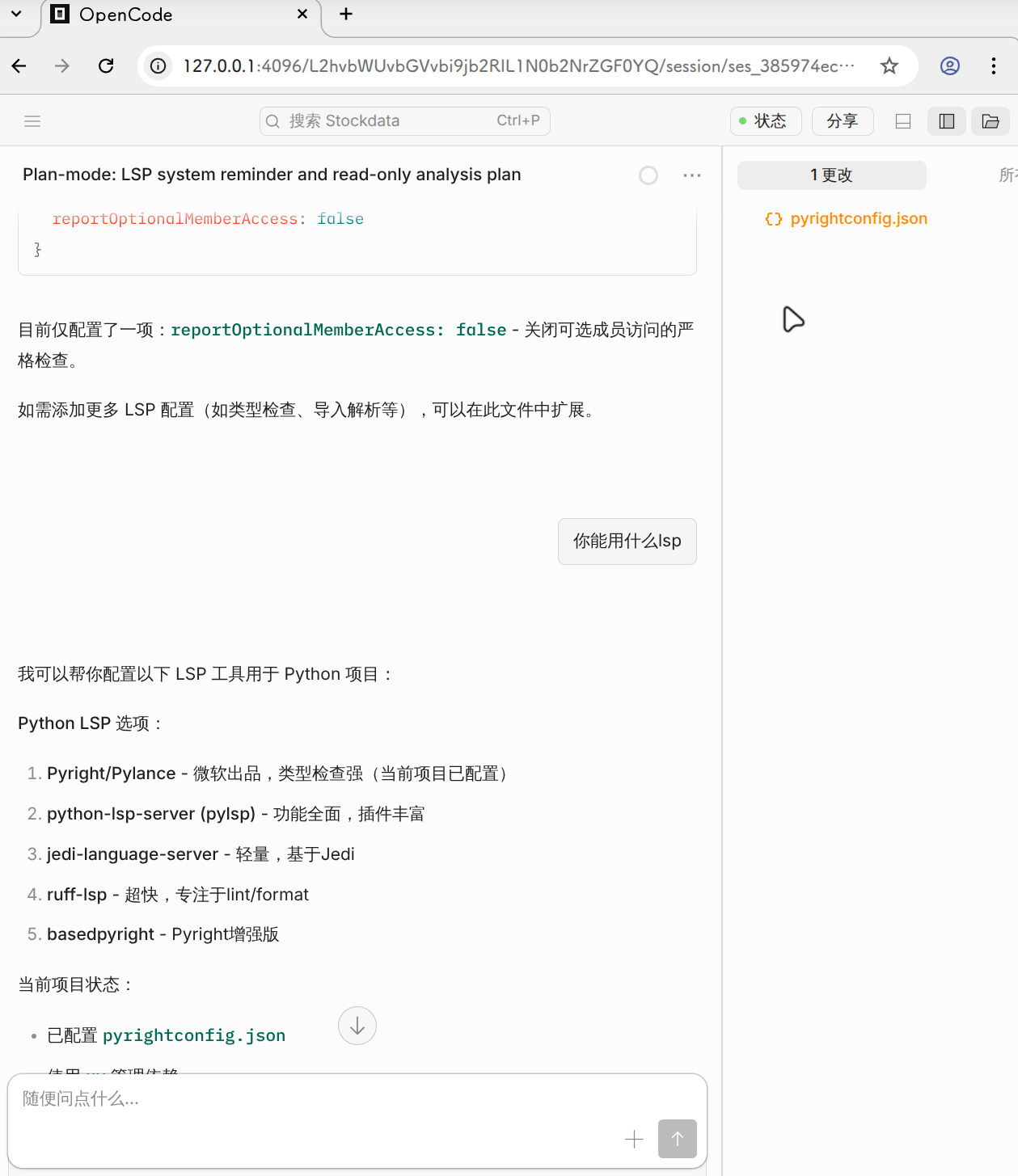This screenshot has height=1176, width=1018.
Task: Focus the 随便问点什么 prompt input
Action: point(323,1099)
